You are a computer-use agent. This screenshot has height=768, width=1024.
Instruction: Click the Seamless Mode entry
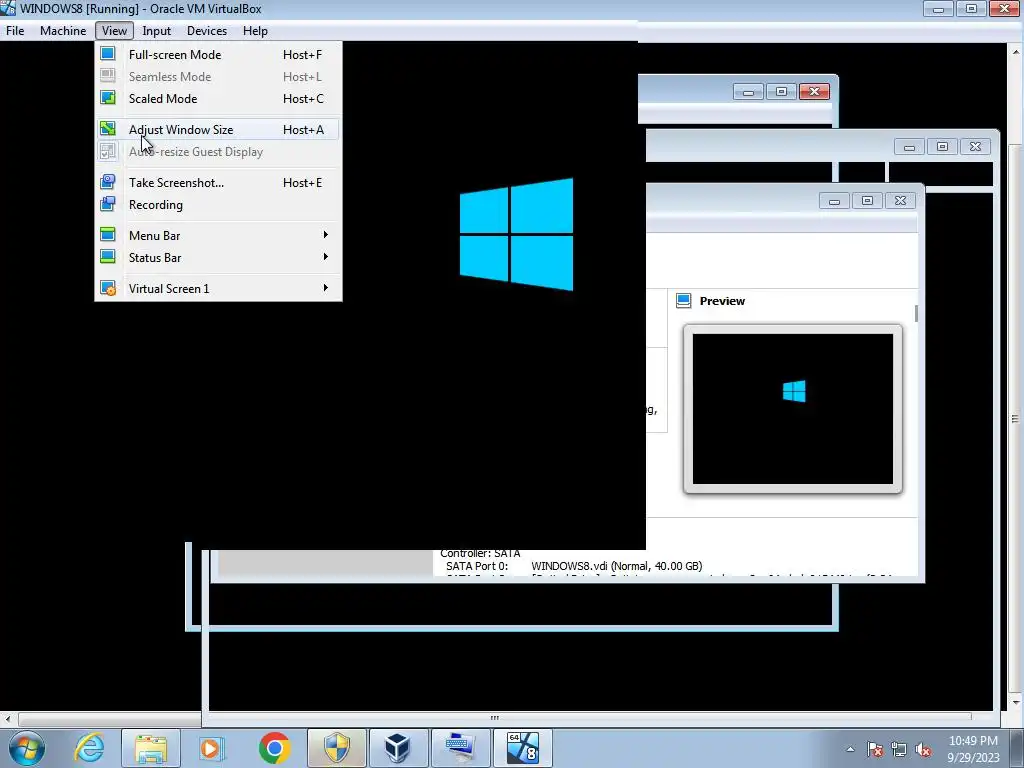(218, 76)
